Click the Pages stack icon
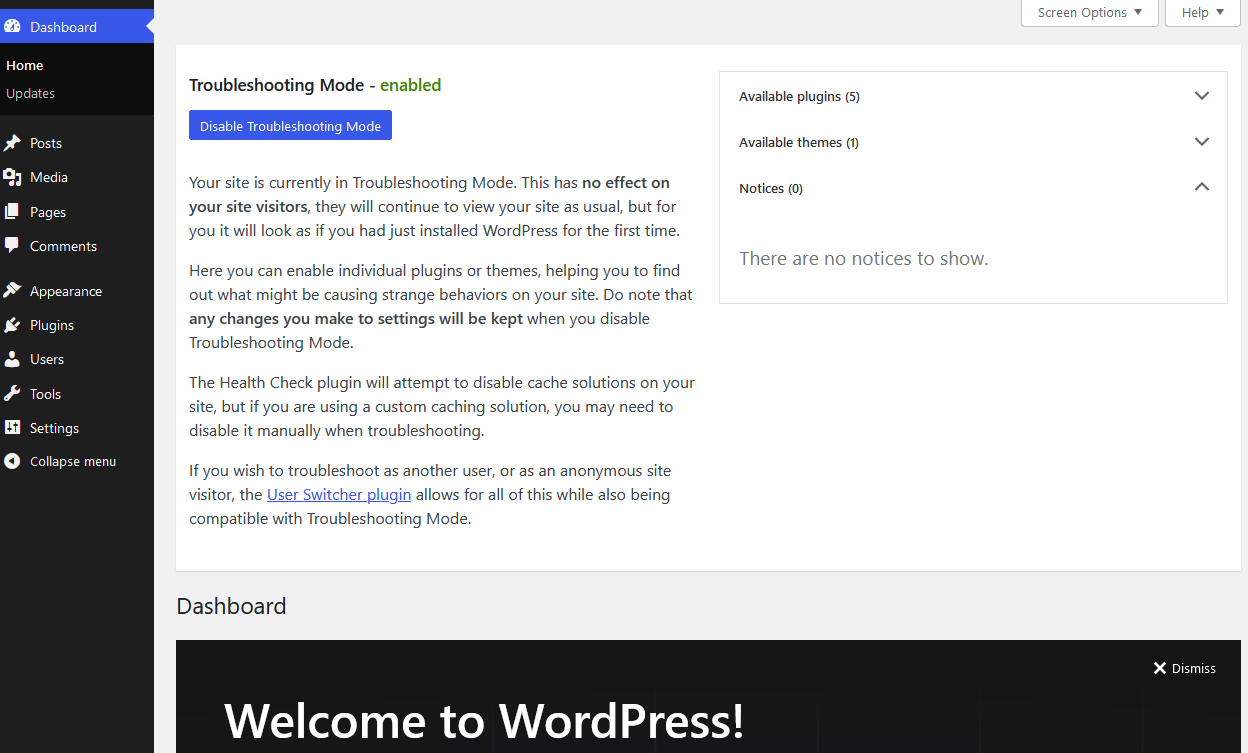The width and height of the screenshot is (1248, 753). click(x=12, y=212)
